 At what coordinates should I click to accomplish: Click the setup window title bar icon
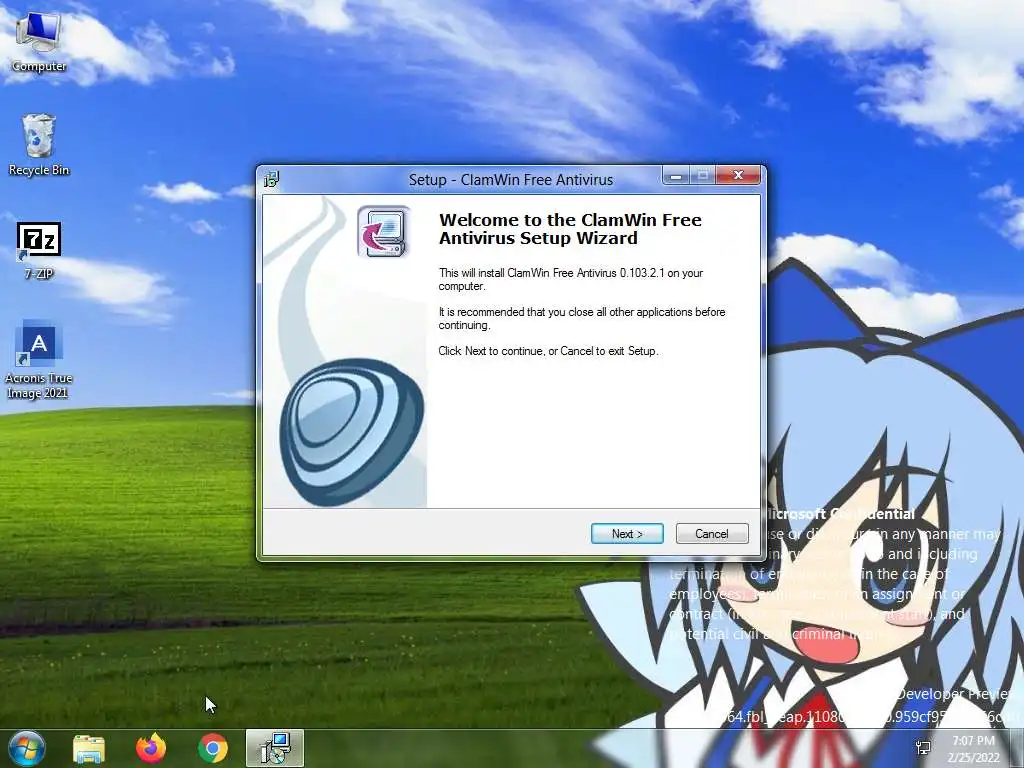point(272,179)
